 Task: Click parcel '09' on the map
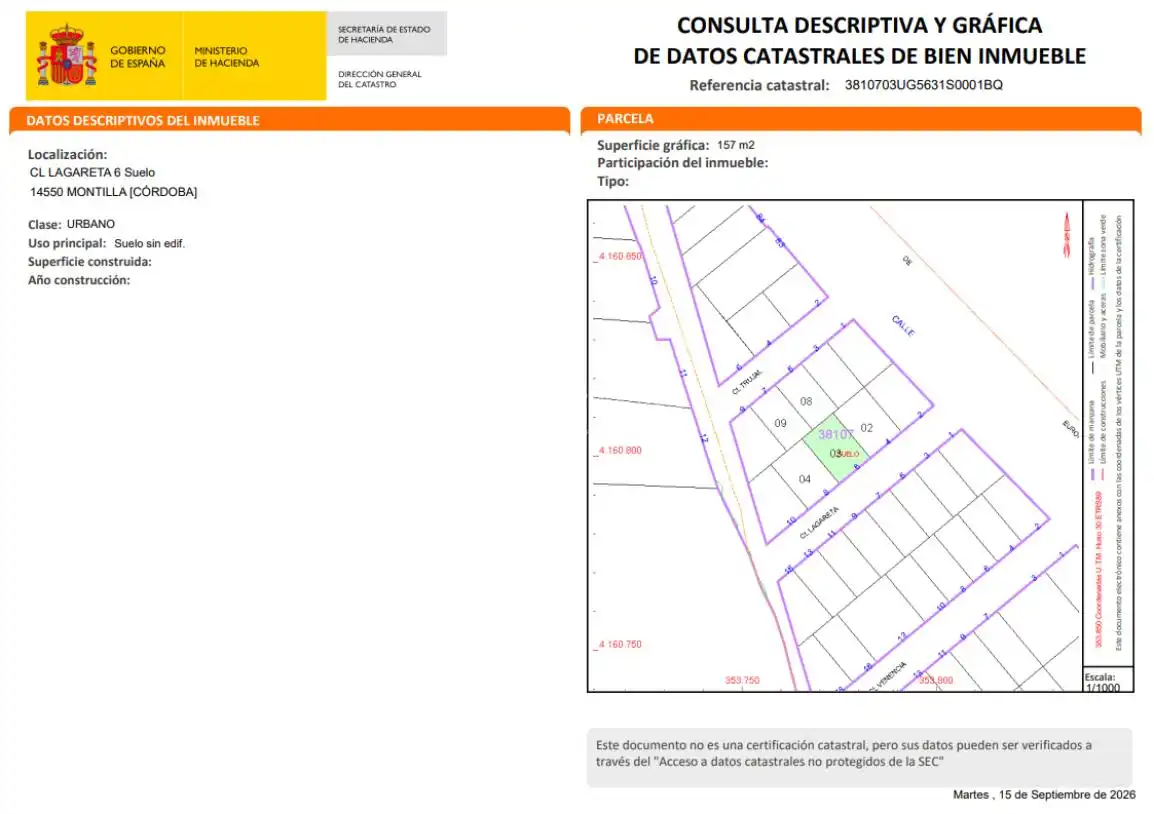pos(780,423)
